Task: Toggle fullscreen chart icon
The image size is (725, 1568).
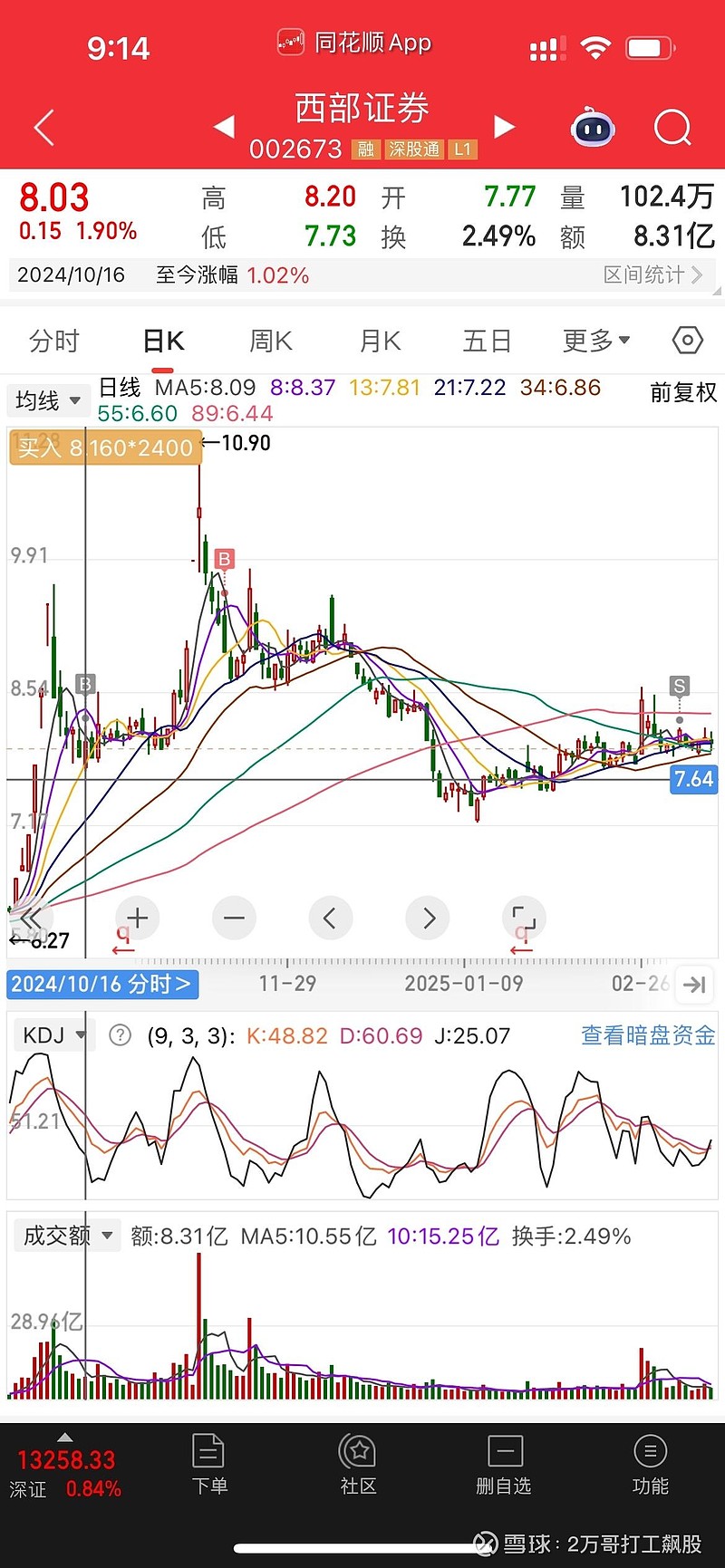Action: [x=524, y=918]
